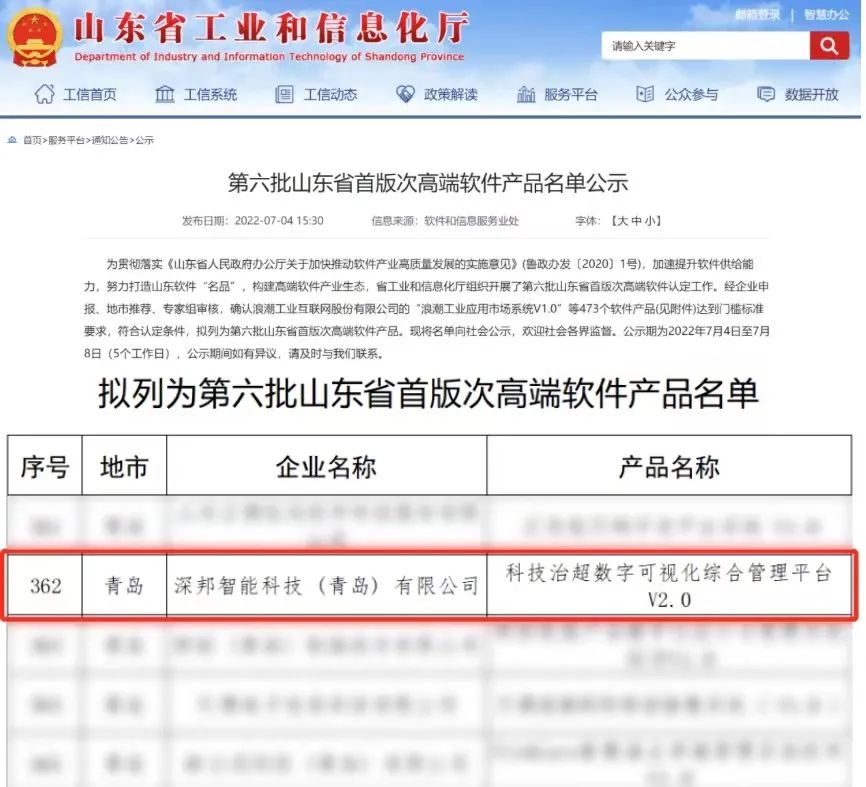866x787 pixels.
Task: Click the heart icon beside 政策解读
Action: [x=405, y=94]
